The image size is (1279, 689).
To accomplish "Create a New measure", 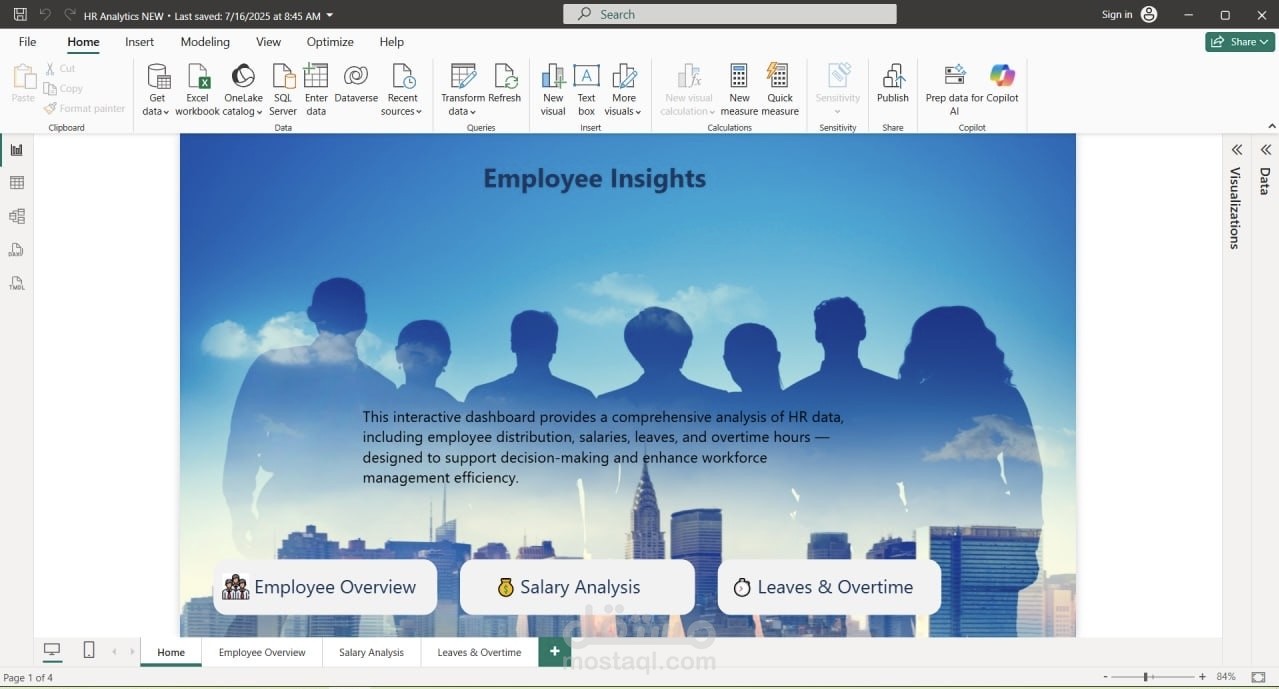I will [739, 90].
